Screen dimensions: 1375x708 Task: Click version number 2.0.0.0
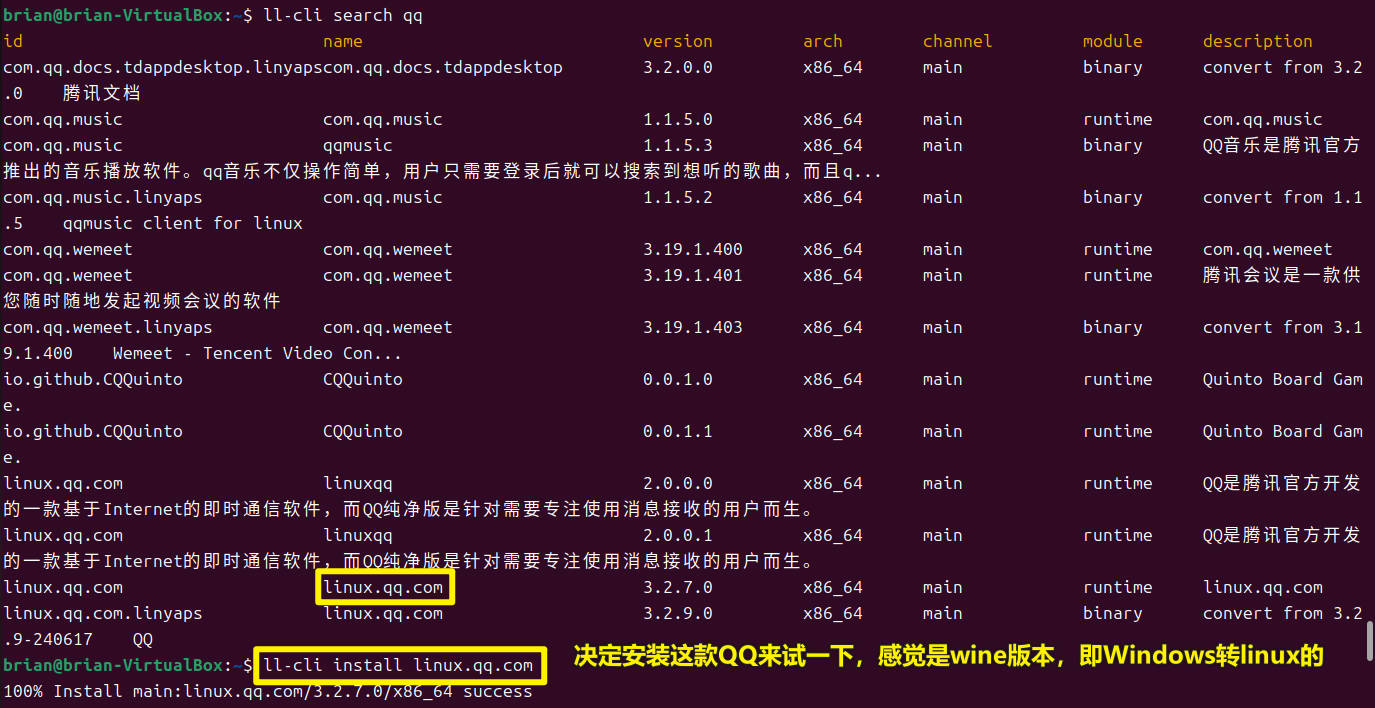tap(678, 484)
